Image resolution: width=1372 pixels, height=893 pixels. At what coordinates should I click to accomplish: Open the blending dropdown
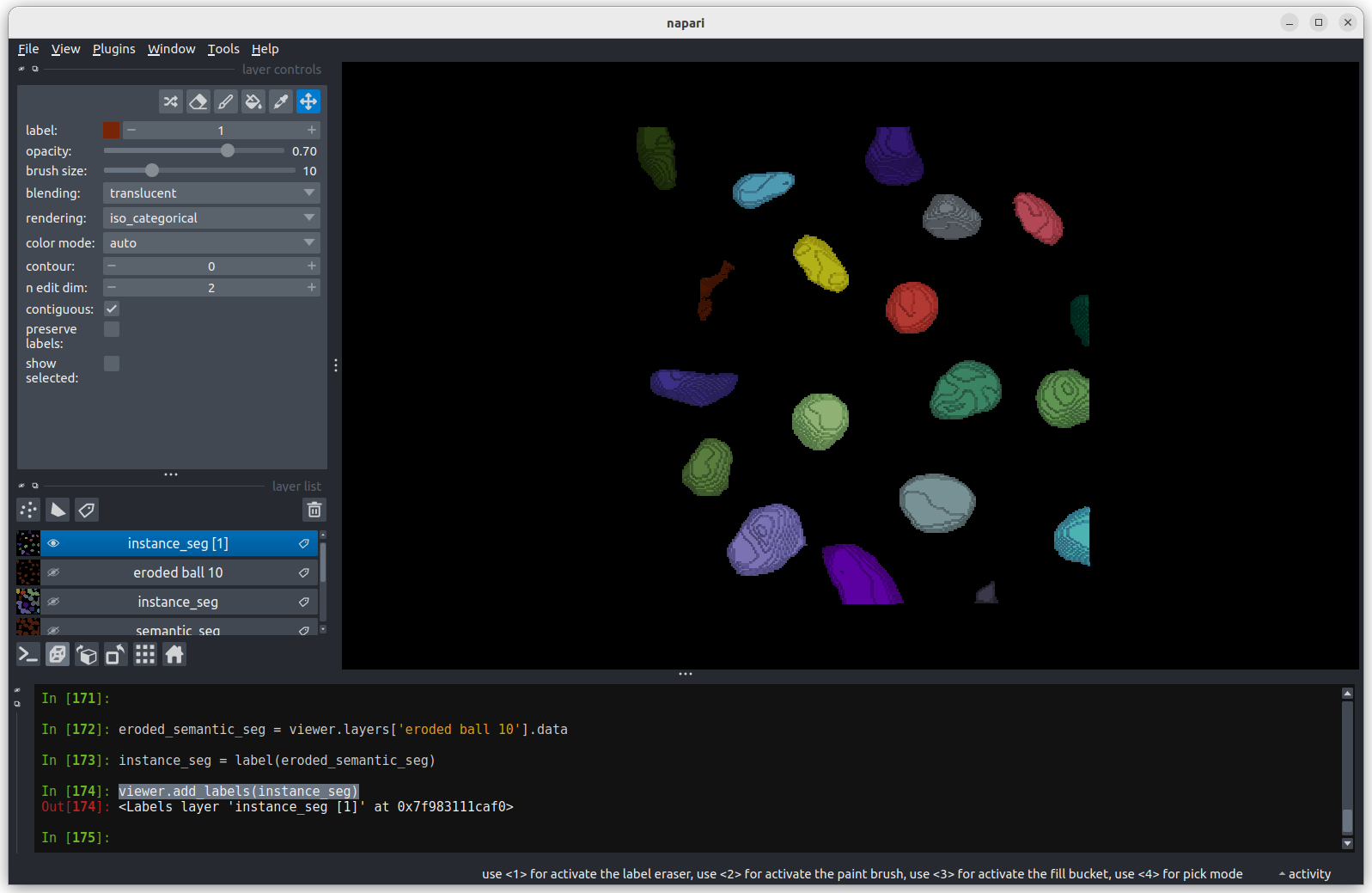coord(211,193)
